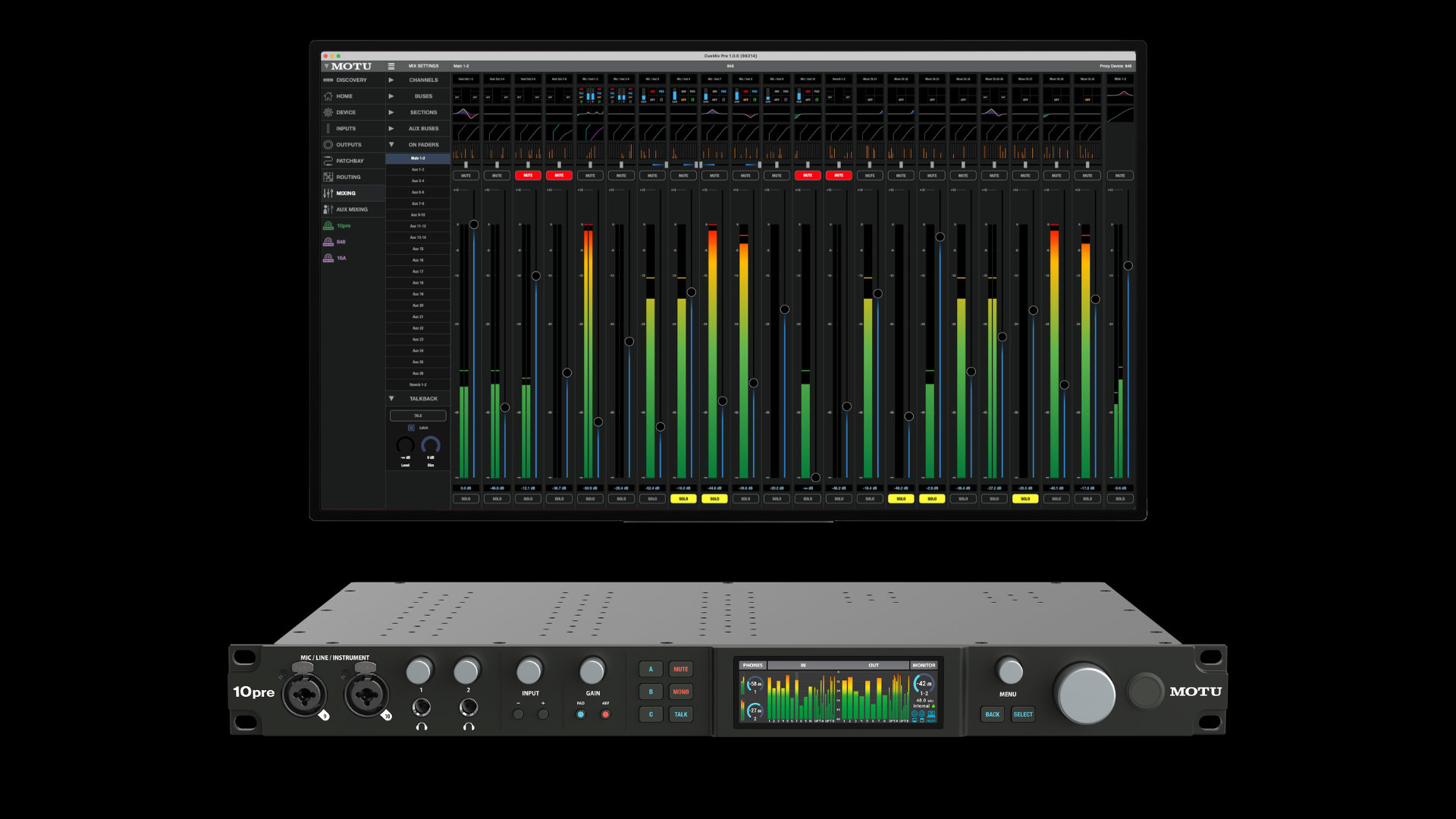Collapse the On Faders list

391,145
